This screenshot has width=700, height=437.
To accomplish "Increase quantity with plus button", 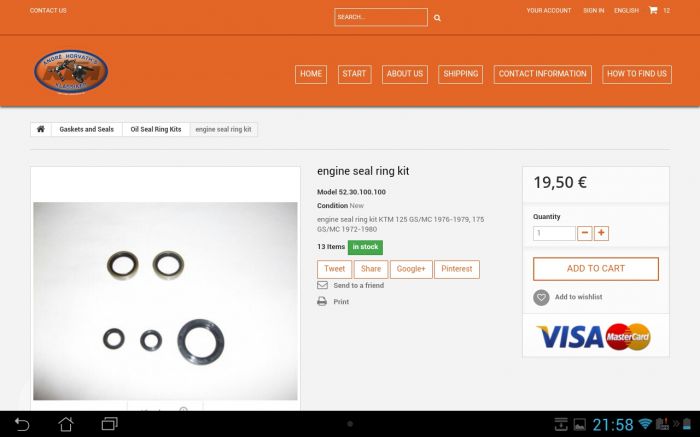I will pos(601,233).
